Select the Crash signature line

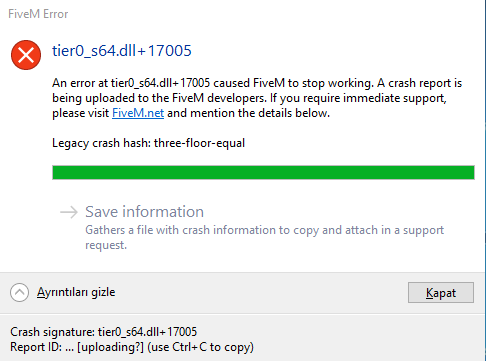[104, 332]
